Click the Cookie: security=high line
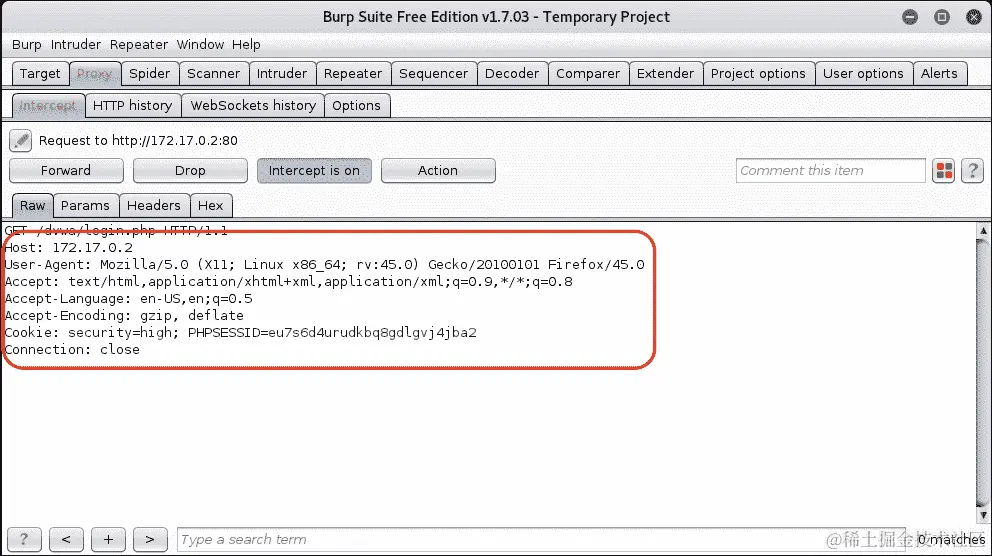The image size is (992, 556). tap(240, 333)
